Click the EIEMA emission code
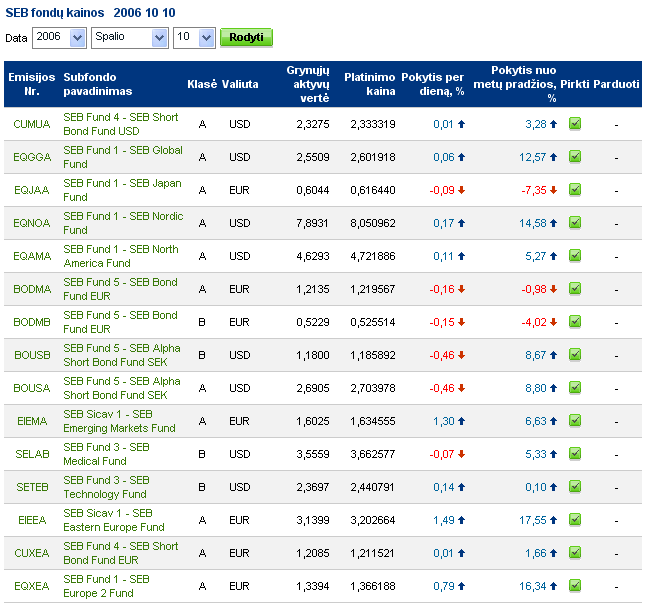 pos(32,421)
